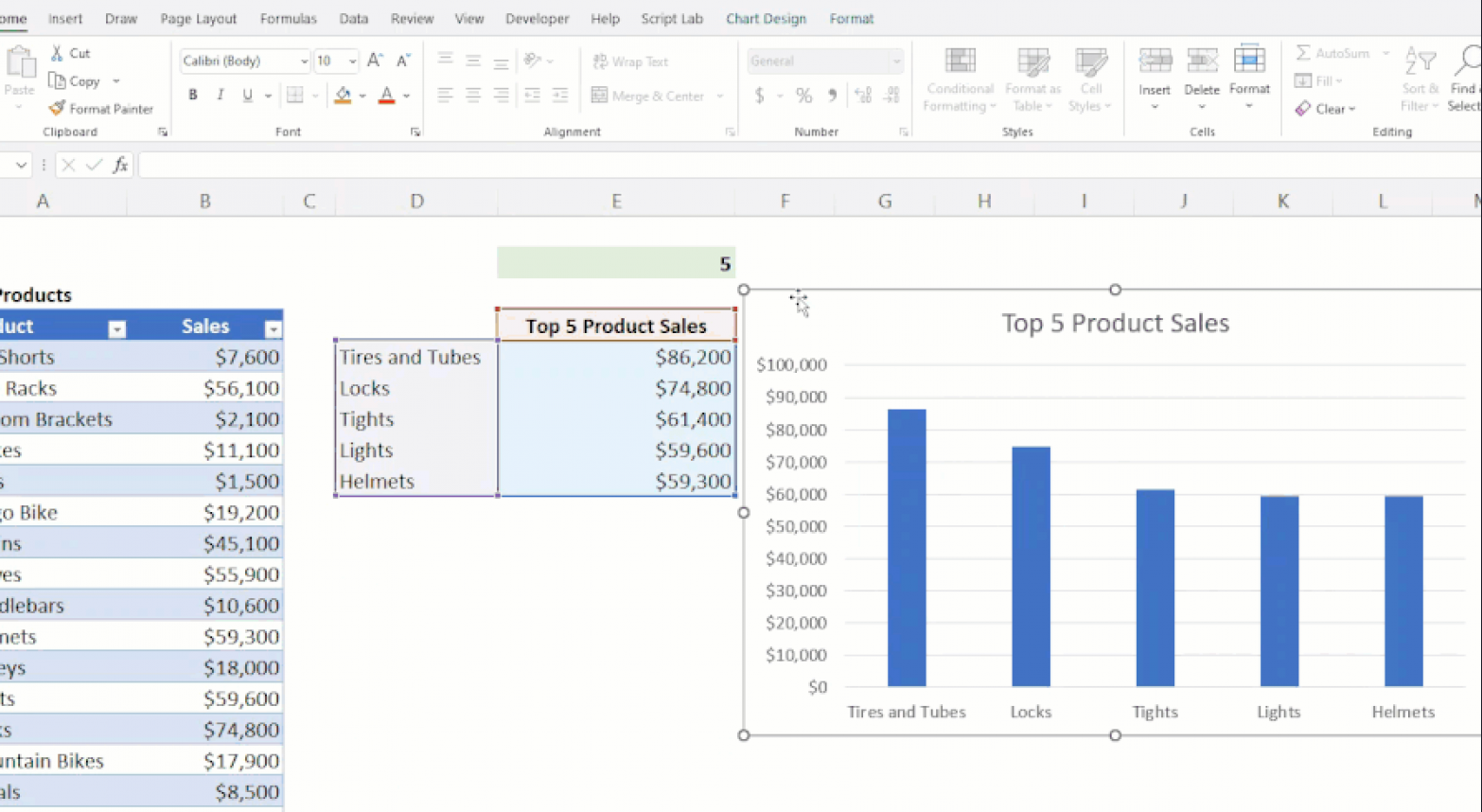Image resolution: width=1482 pixels, height=812 pixels.
Task: Select cell with $86,200
Action: click(x=616, y=357)
